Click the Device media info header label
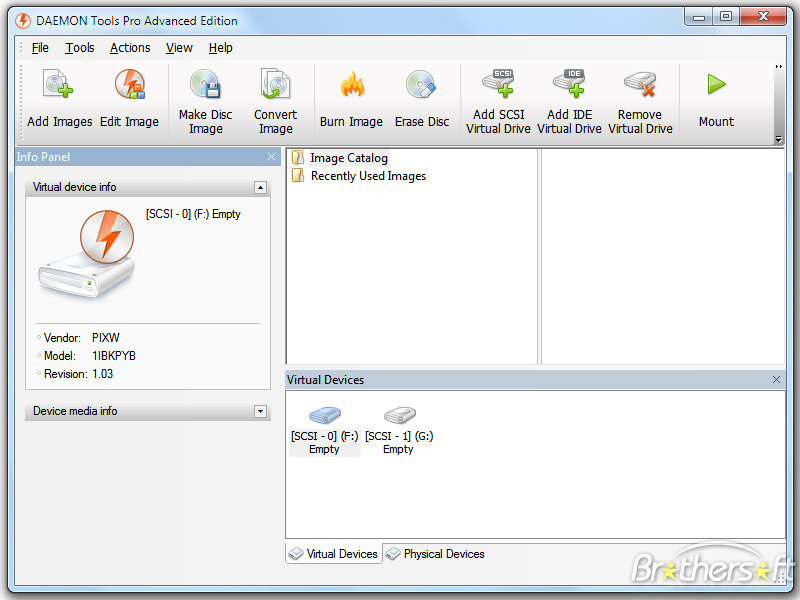 (x=75, y=411)
